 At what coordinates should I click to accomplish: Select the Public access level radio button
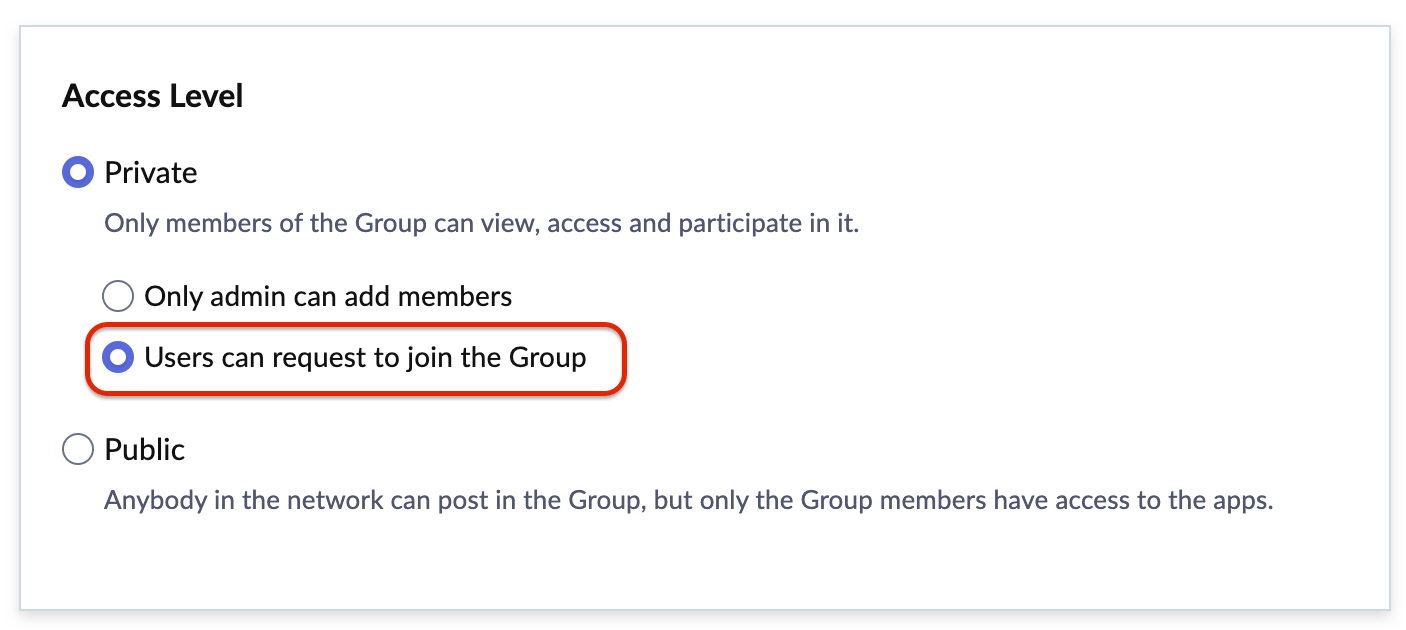tap(78, 450)
